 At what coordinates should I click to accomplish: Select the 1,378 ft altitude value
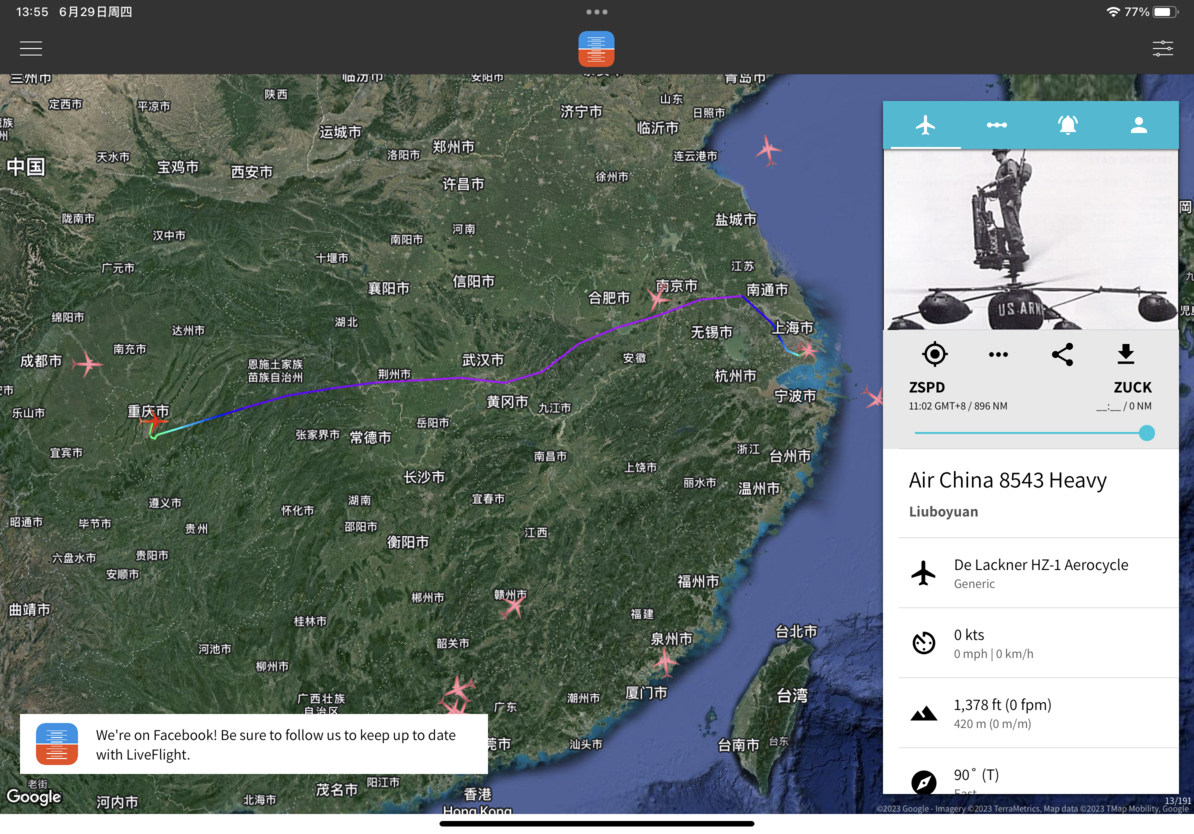[x=1002, y=705]
